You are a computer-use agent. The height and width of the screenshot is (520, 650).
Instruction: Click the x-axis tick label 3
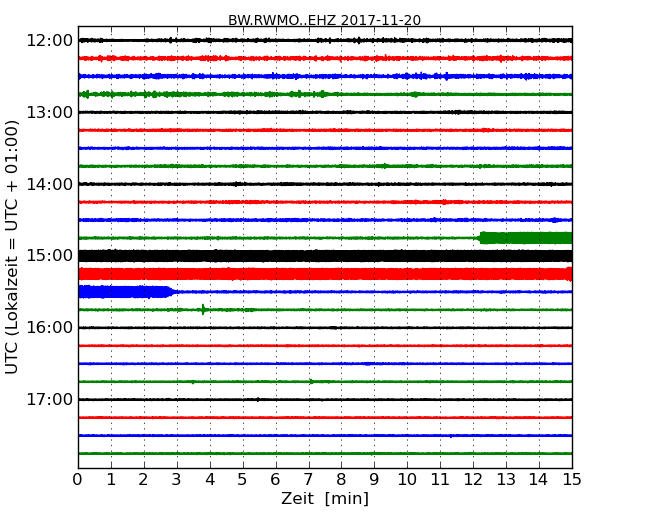click(x=177, y=479)
